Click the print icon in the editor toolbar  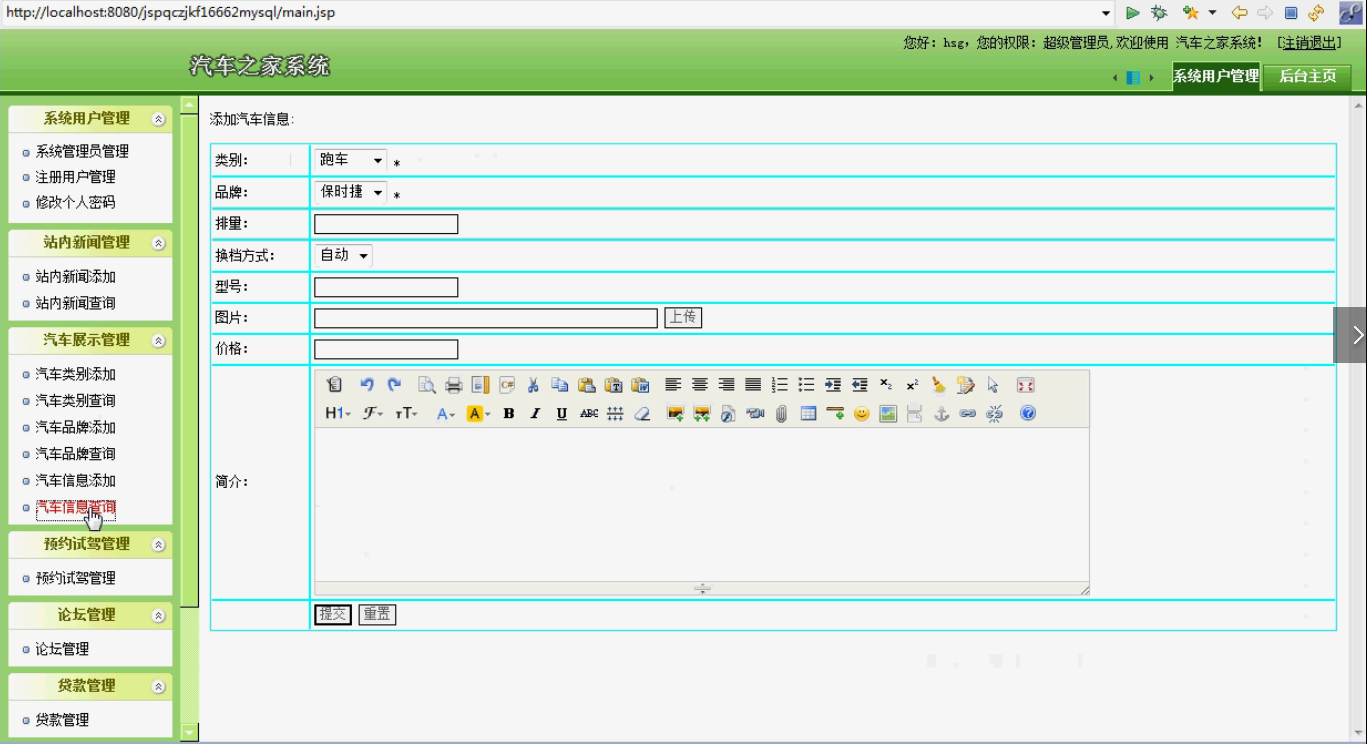(x=453, y=385)
